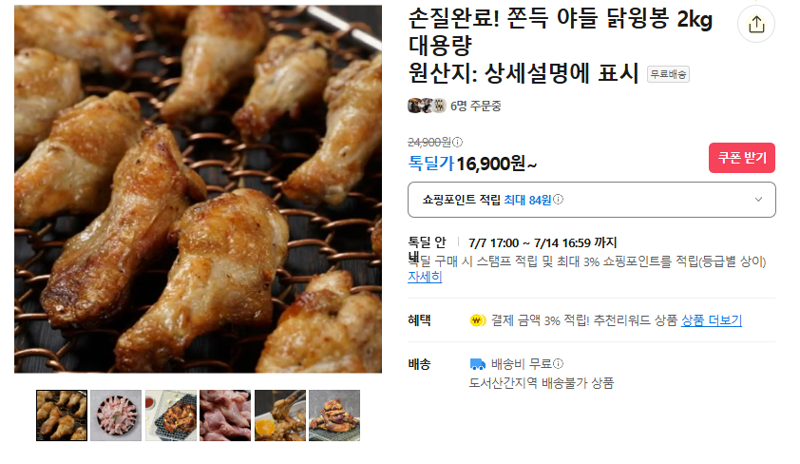Click the info icon beside 최대 84원 points
The width and height of the screenshot is (800, 464).
click(x=558, y=200)
